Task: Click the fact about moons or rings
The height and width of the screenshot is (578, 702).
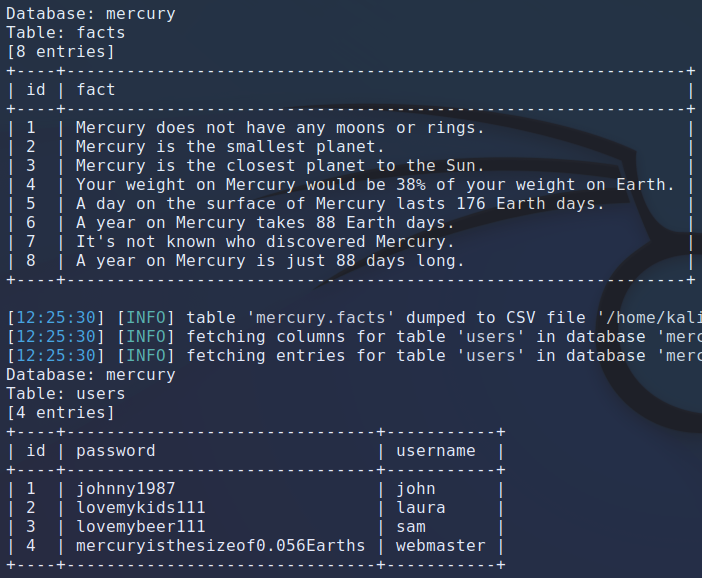Action: point(280,128)
